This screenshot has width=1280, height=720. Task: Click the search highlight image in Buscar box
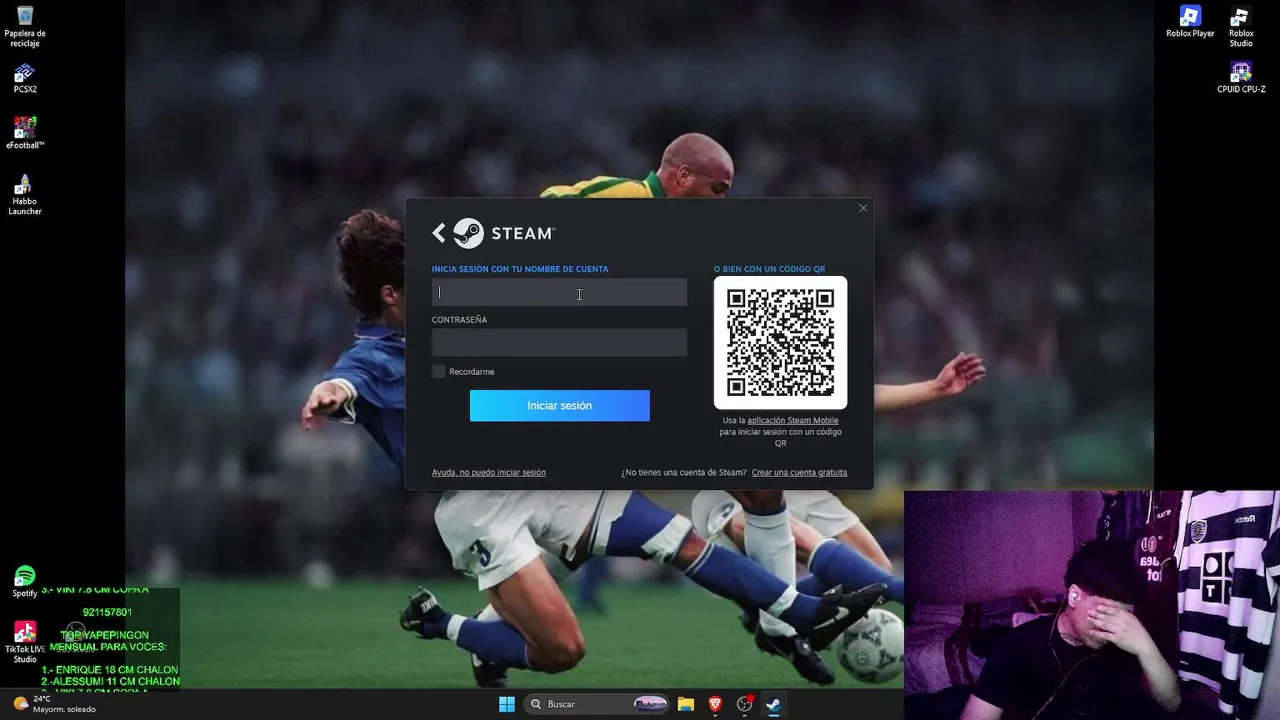(x=650, y=704)
